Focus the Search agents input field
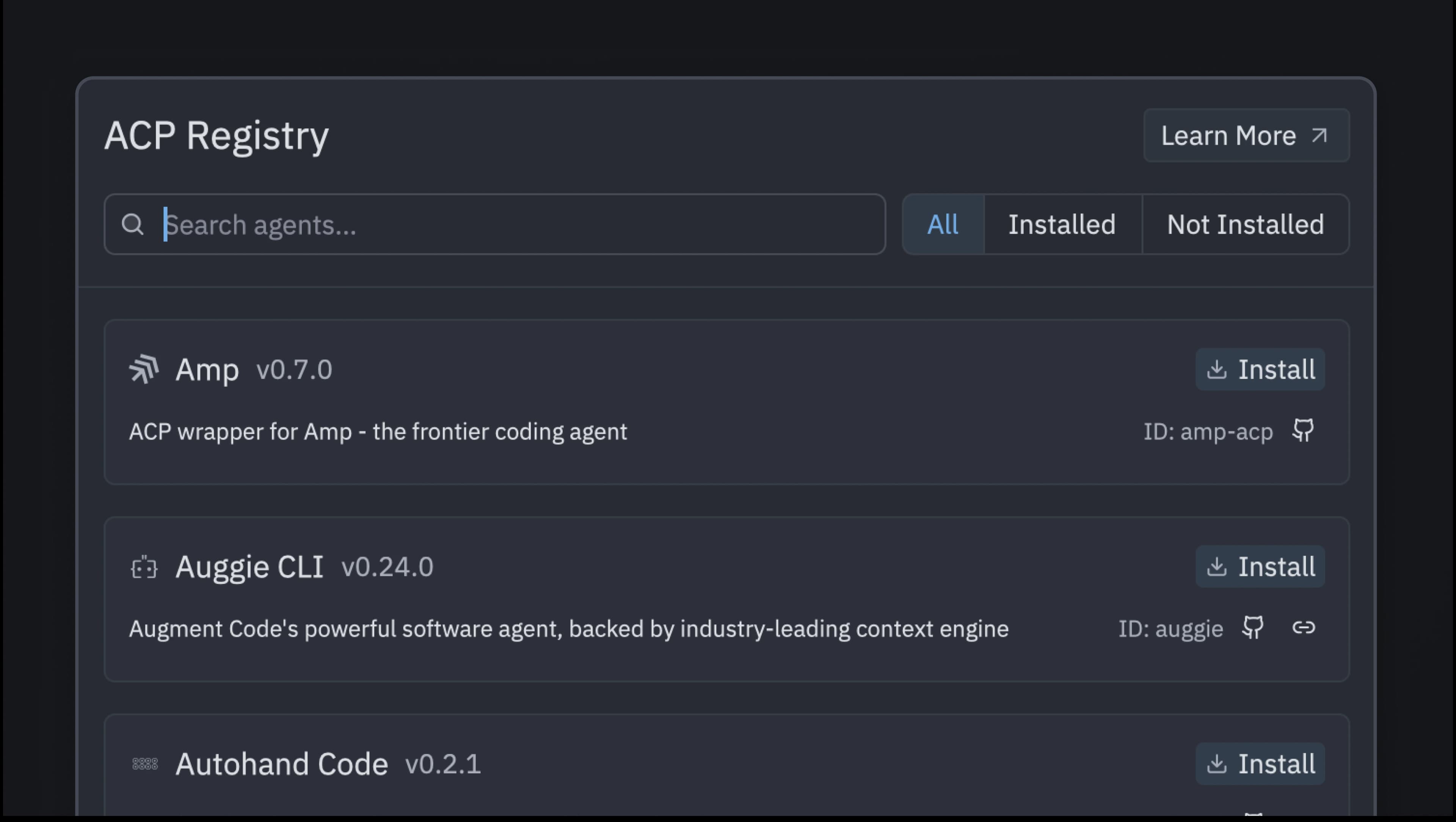 point(509,225)
